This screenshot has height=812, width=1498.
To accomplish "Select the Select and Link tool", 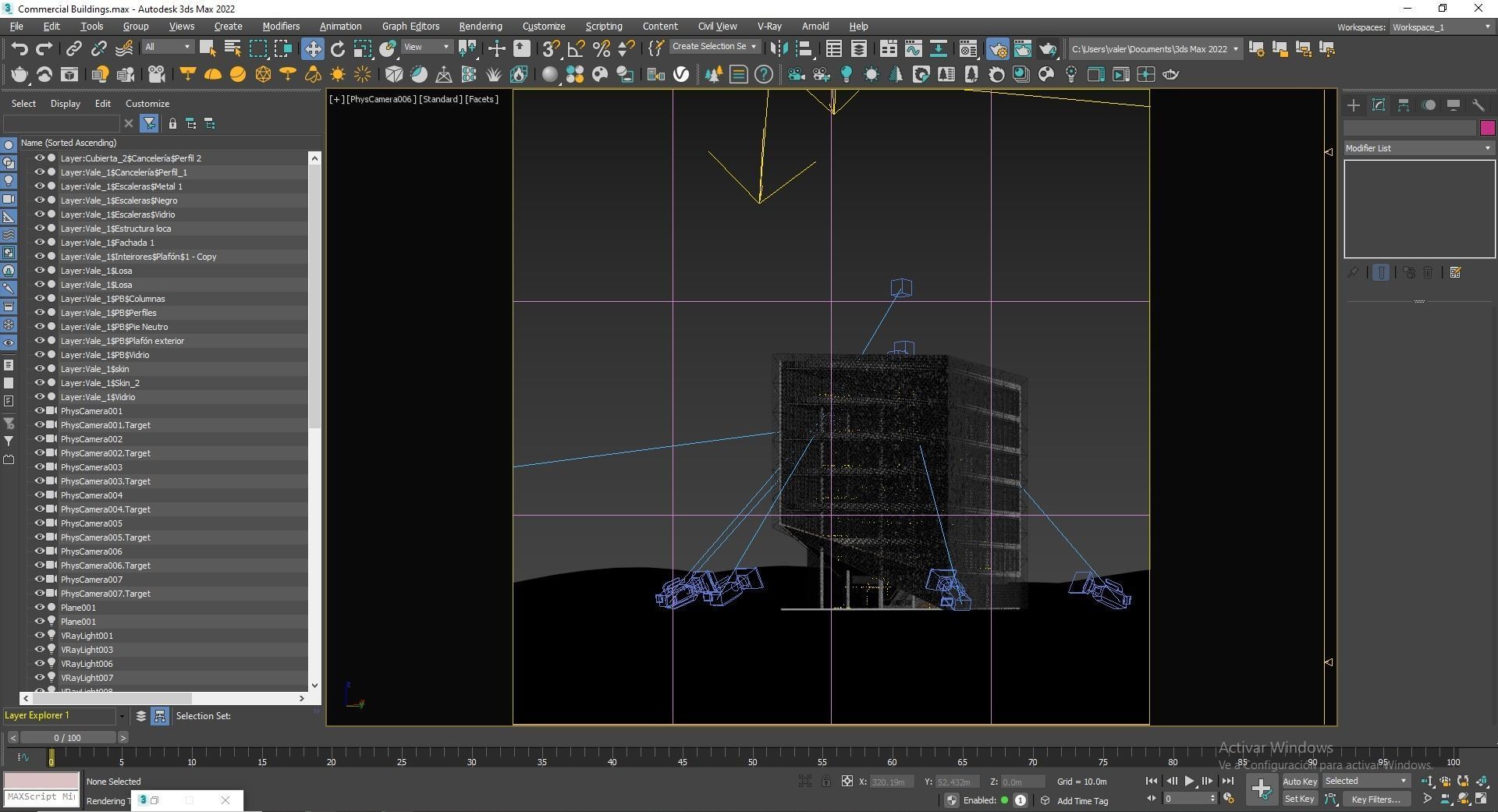I will 73,49.
